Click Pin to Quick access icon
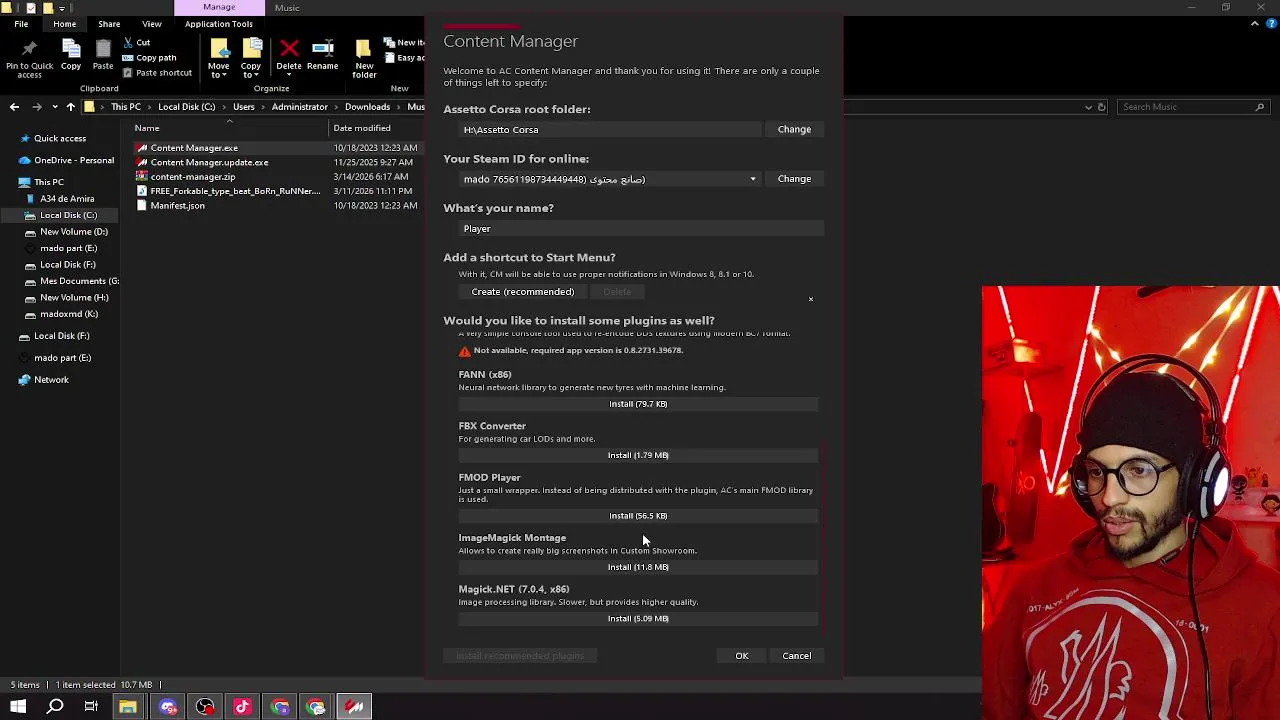This screenshot has height=720, width=1280. pyautogui.click(x=29, y=49)
